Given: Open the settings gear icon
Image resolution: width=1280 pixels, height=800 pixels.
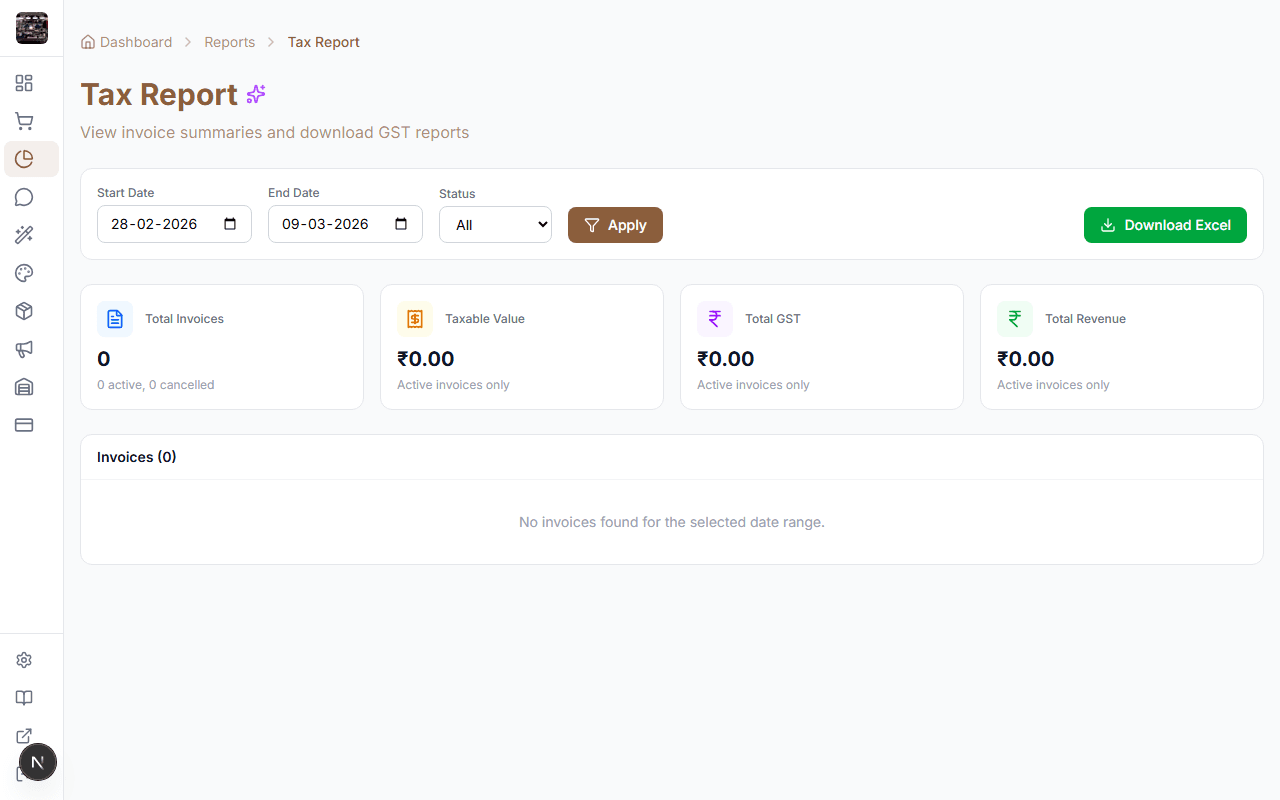Looking at the screenshot, I should tap(24, 660).
